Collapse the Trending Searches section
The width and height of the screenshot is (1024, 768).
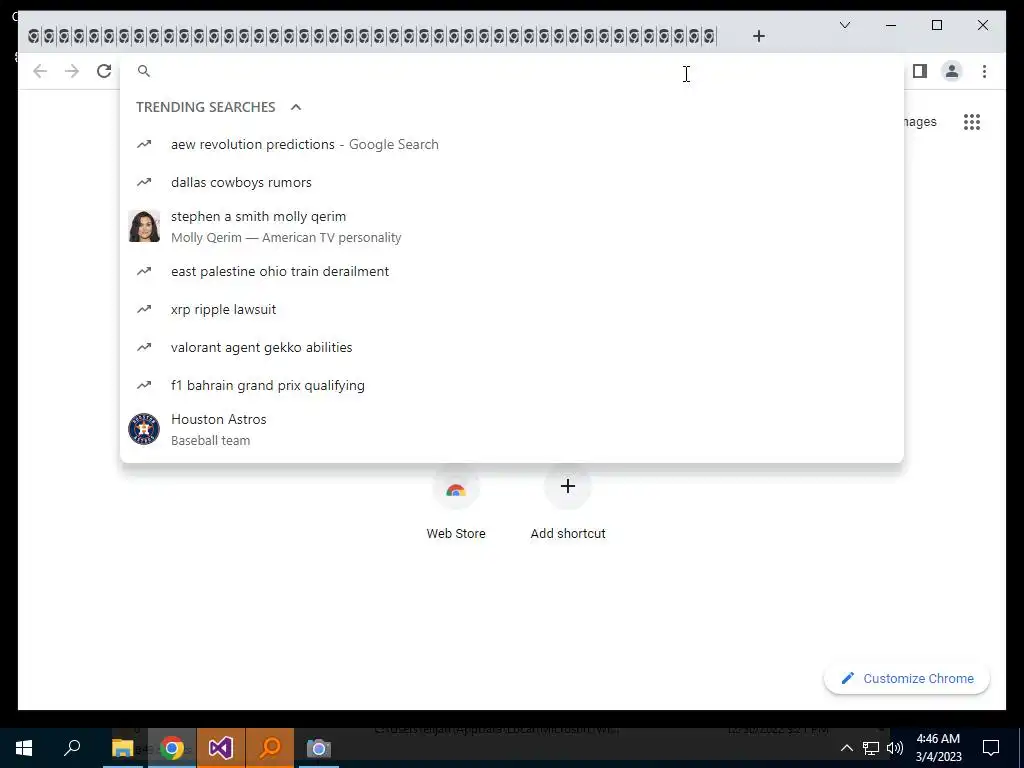click(x=296, y=107)
